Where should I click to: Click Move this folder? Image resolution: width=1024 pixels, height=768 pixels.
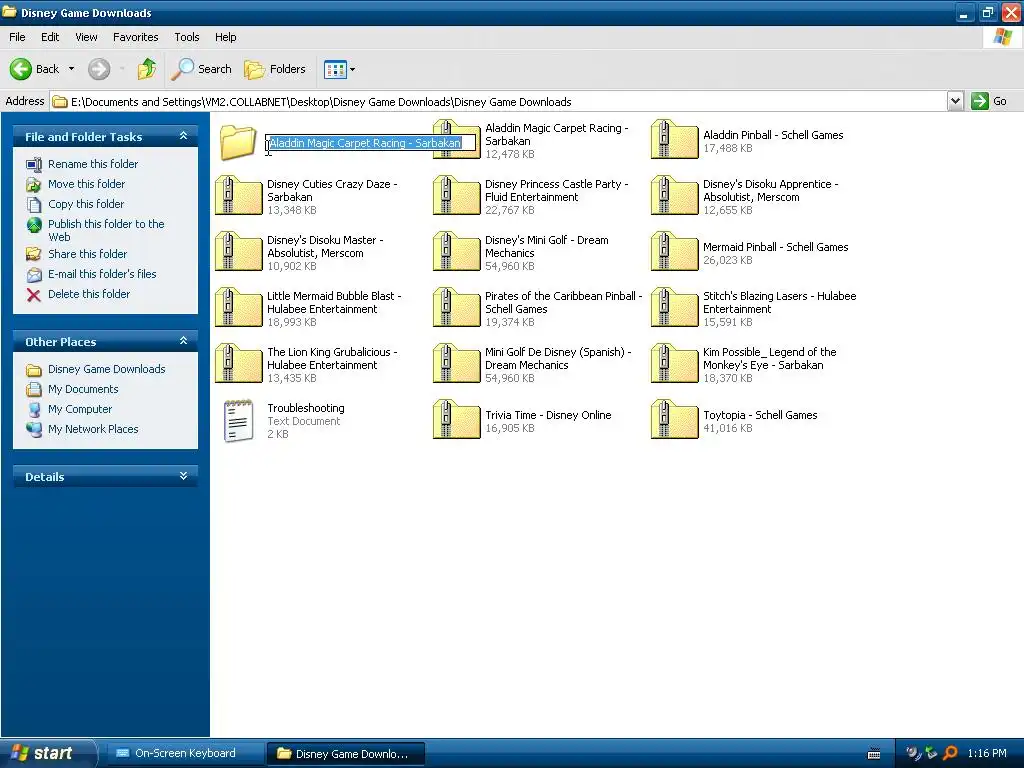(86, 184)
